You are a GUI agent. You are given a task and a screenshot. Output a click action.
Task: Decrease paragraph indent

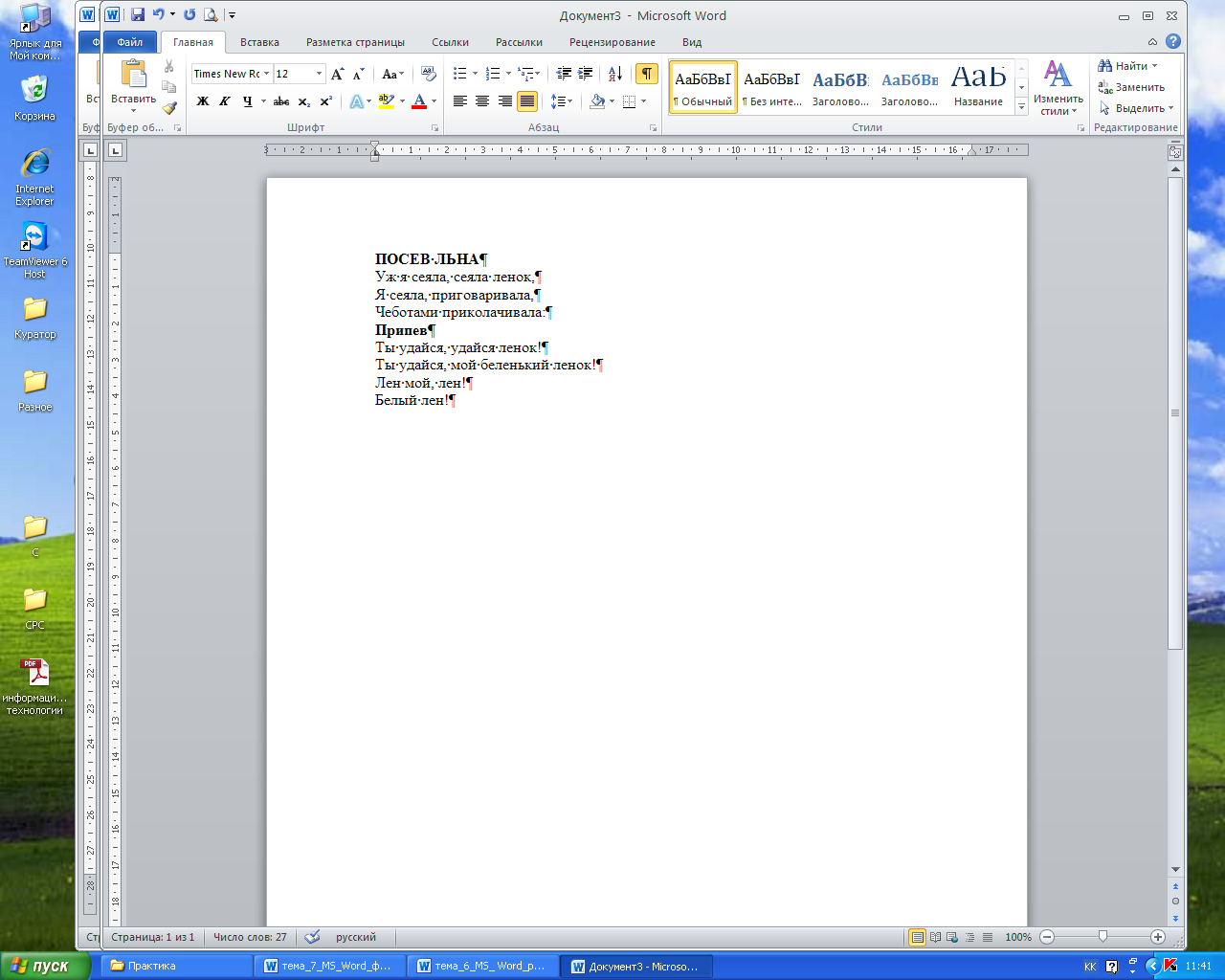(x=564, y=74)
